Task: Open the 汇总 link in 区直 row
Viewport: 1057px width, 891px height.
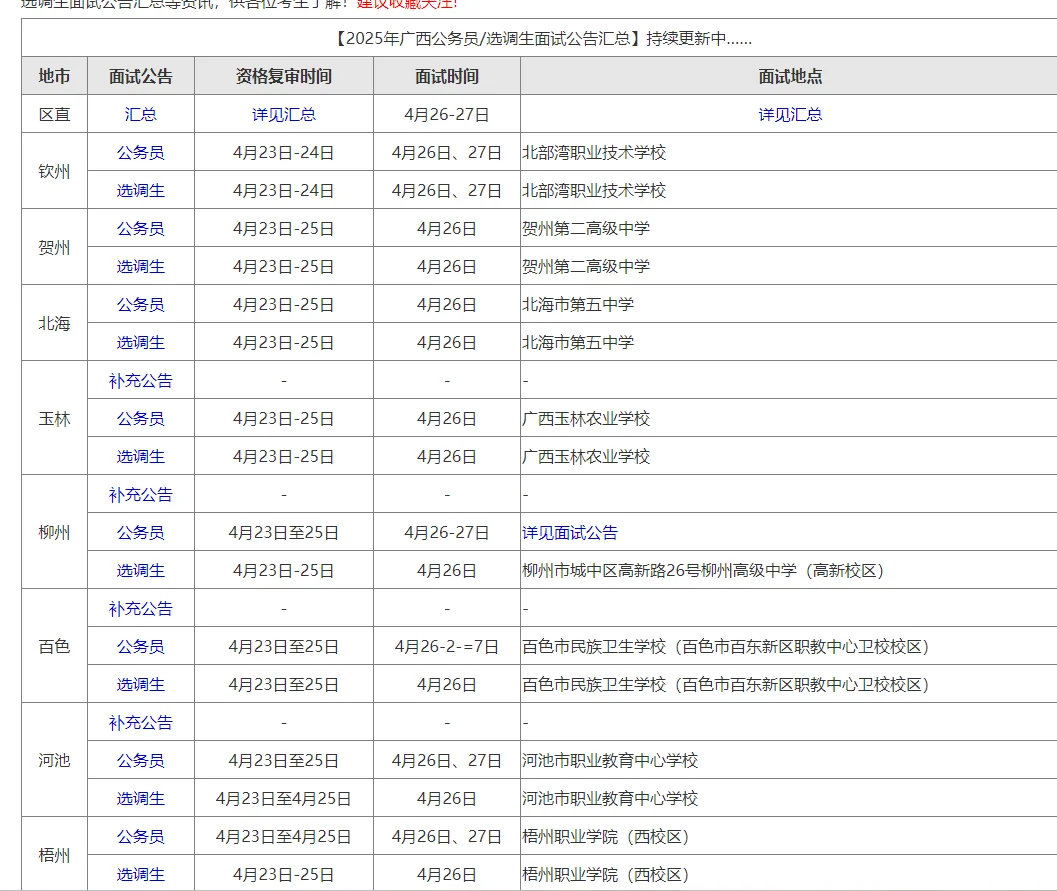Action: click(x=140, y=115)
